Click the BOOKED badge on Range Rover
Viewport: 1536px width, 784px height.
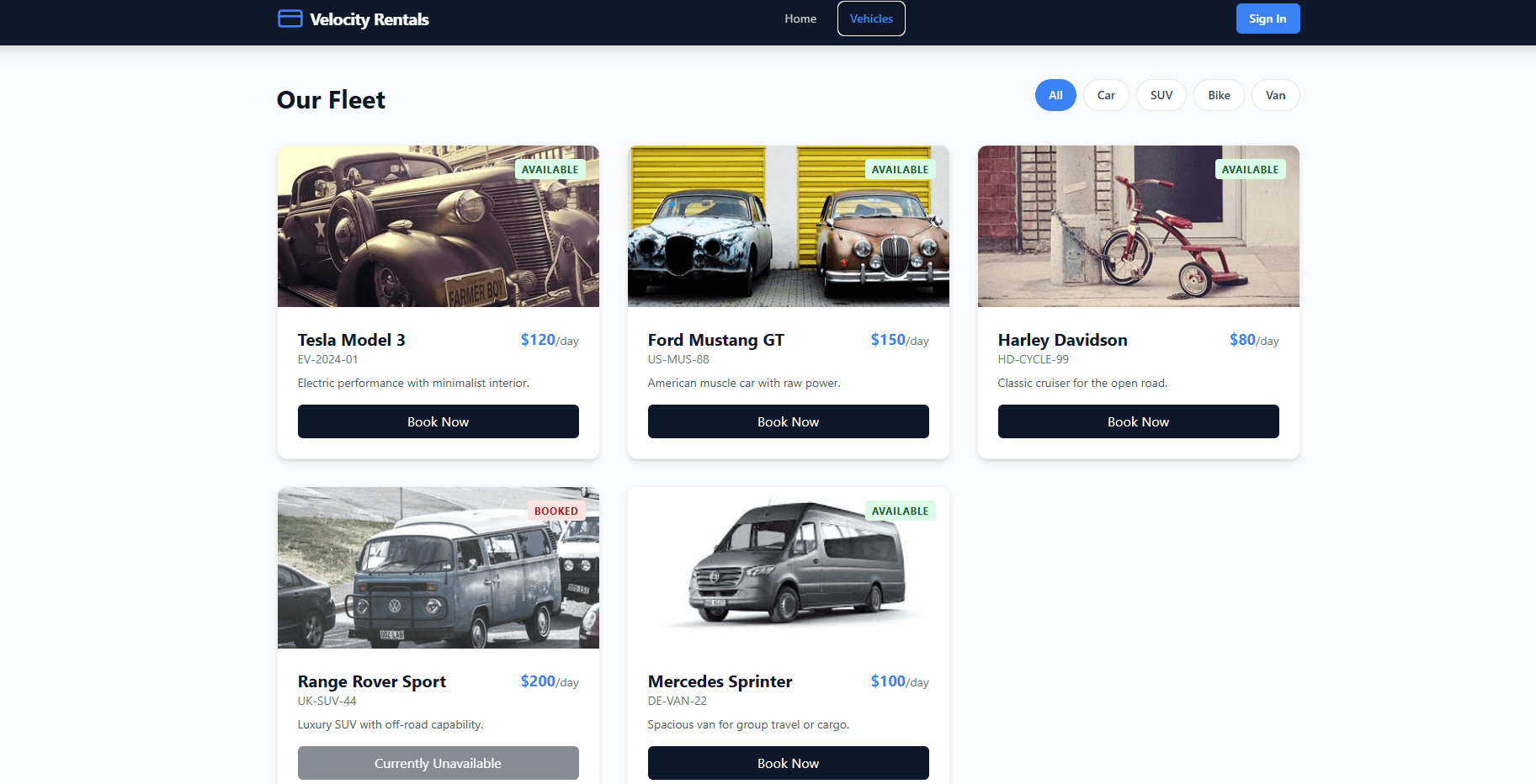coord(556,511)
